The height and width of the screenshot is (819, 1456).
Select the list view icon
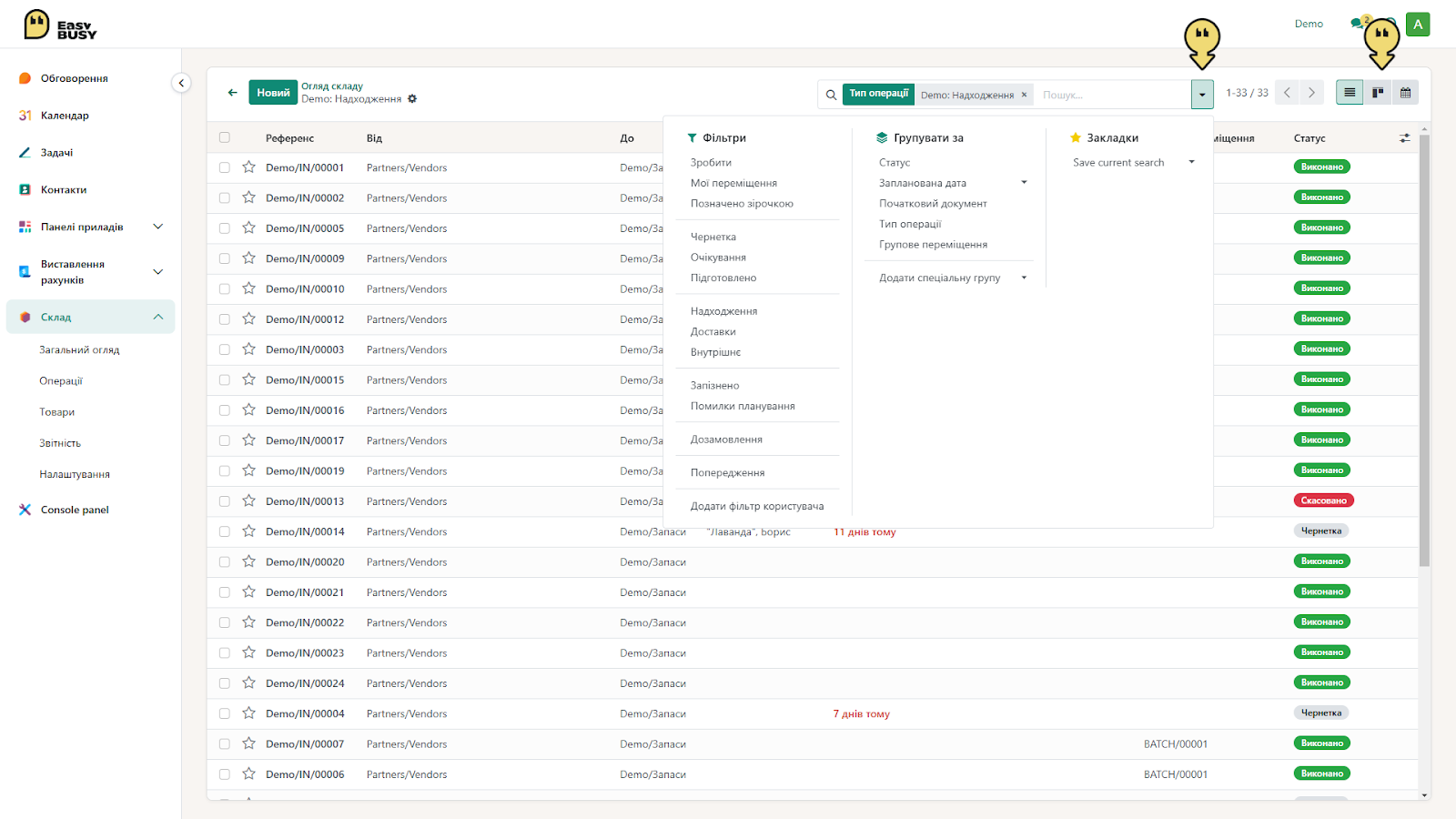pyautogui.click(x=1350, y=93)
